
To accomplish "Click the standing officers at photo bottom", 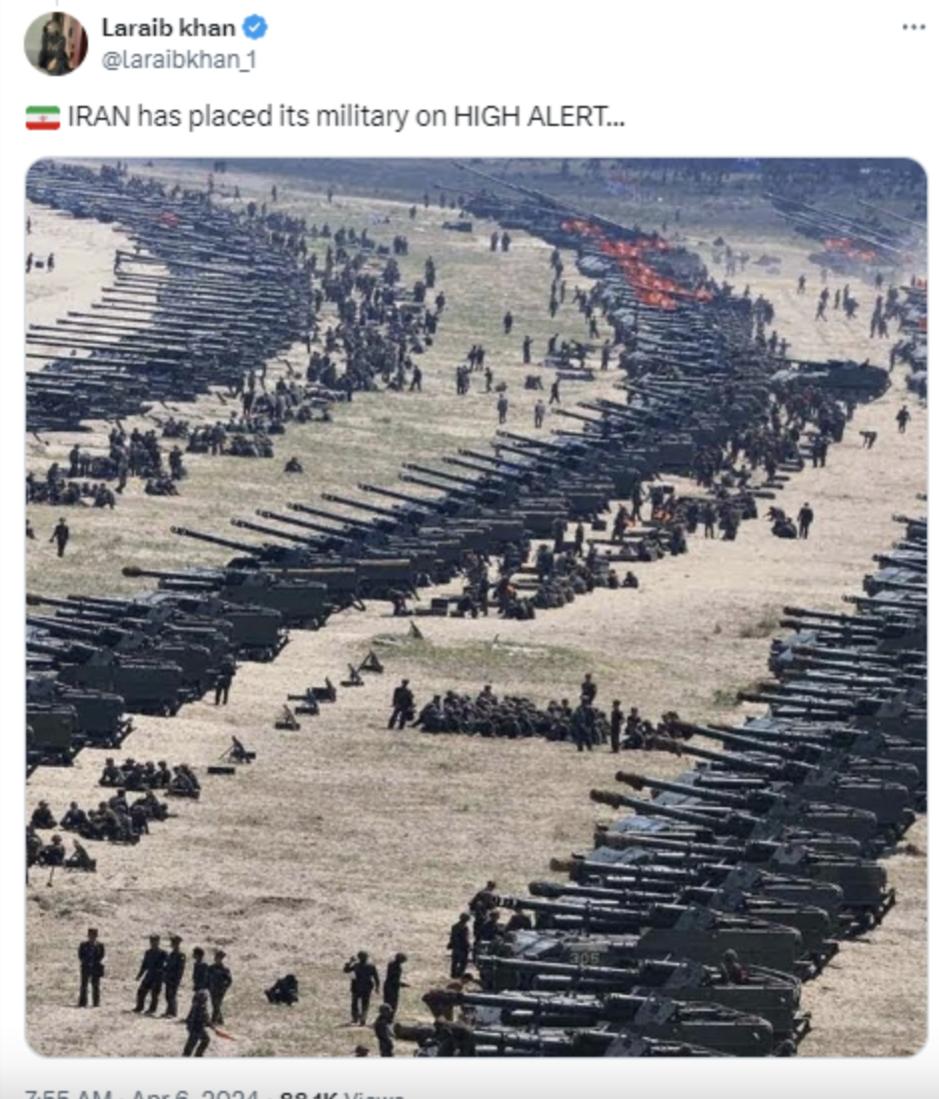I will pos(156,972).
